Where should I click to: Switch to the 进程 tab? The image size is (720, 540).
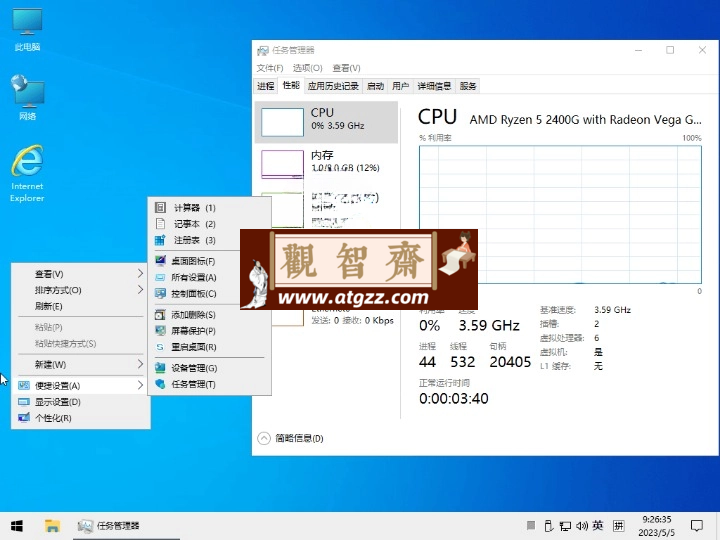click(x=265, y=86)
